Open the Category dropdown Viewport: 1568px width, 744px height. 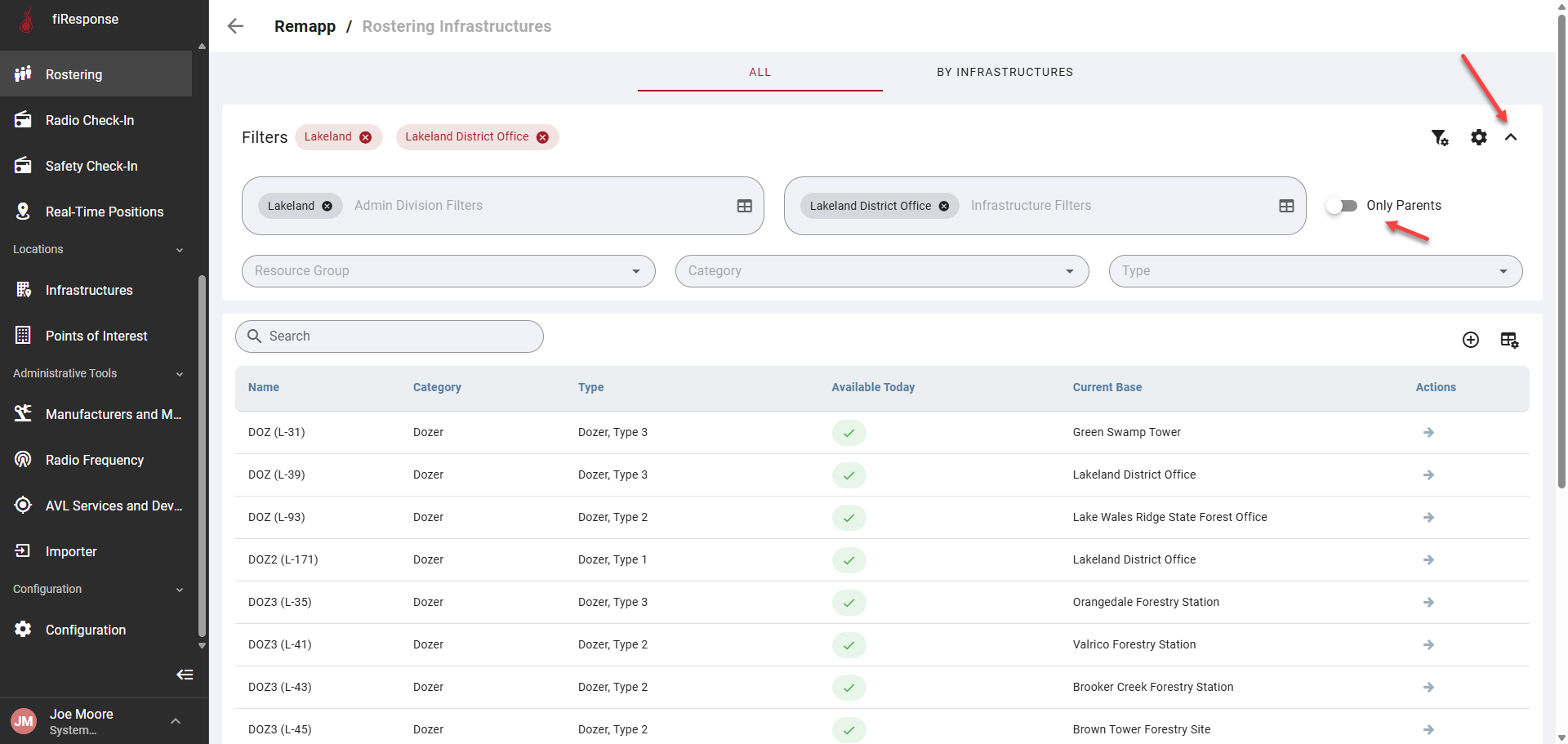tap(881, 271)
